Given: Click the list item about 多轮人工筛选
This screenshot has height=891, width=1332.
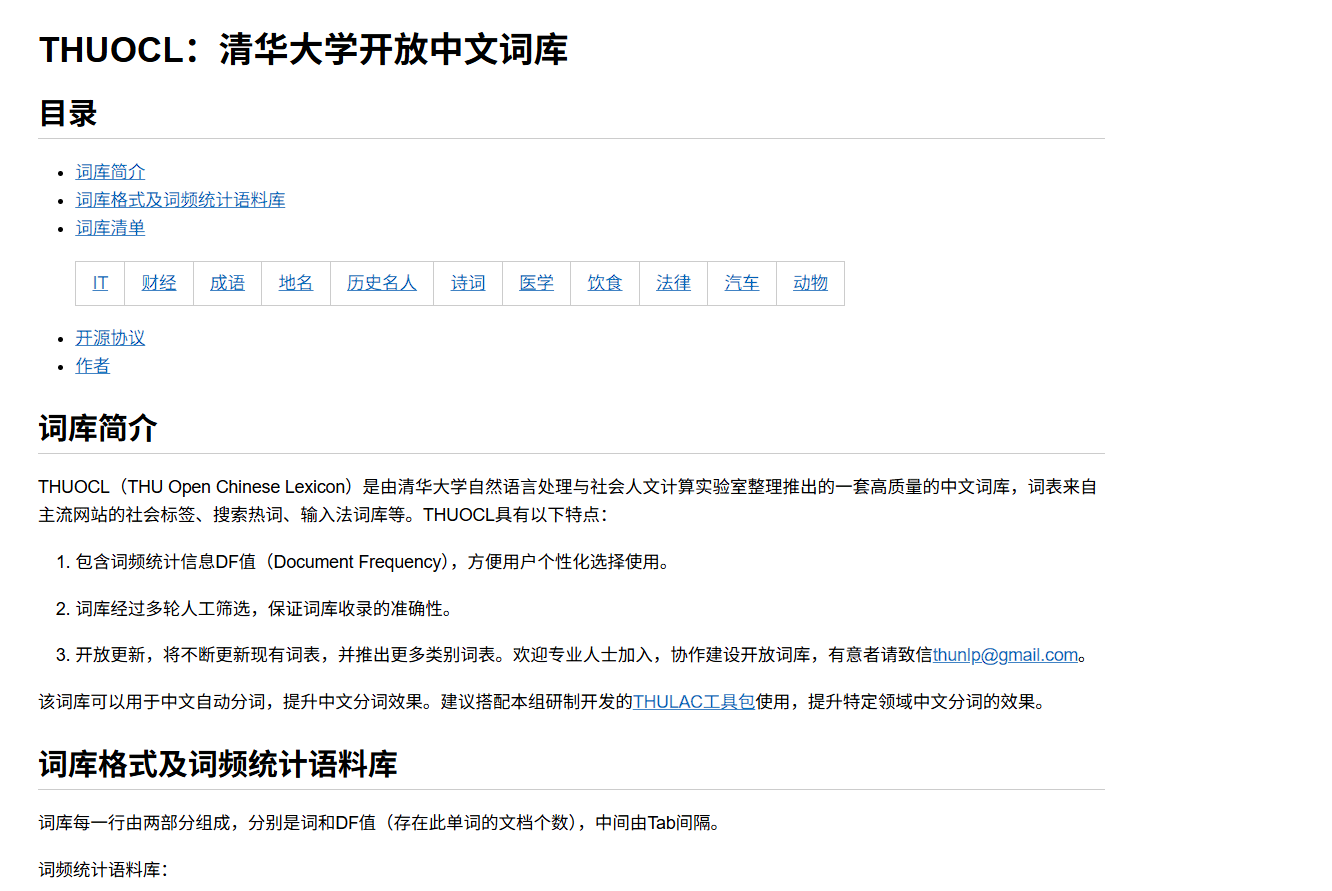Looking at the screenshot, I should tap(264, 609).
